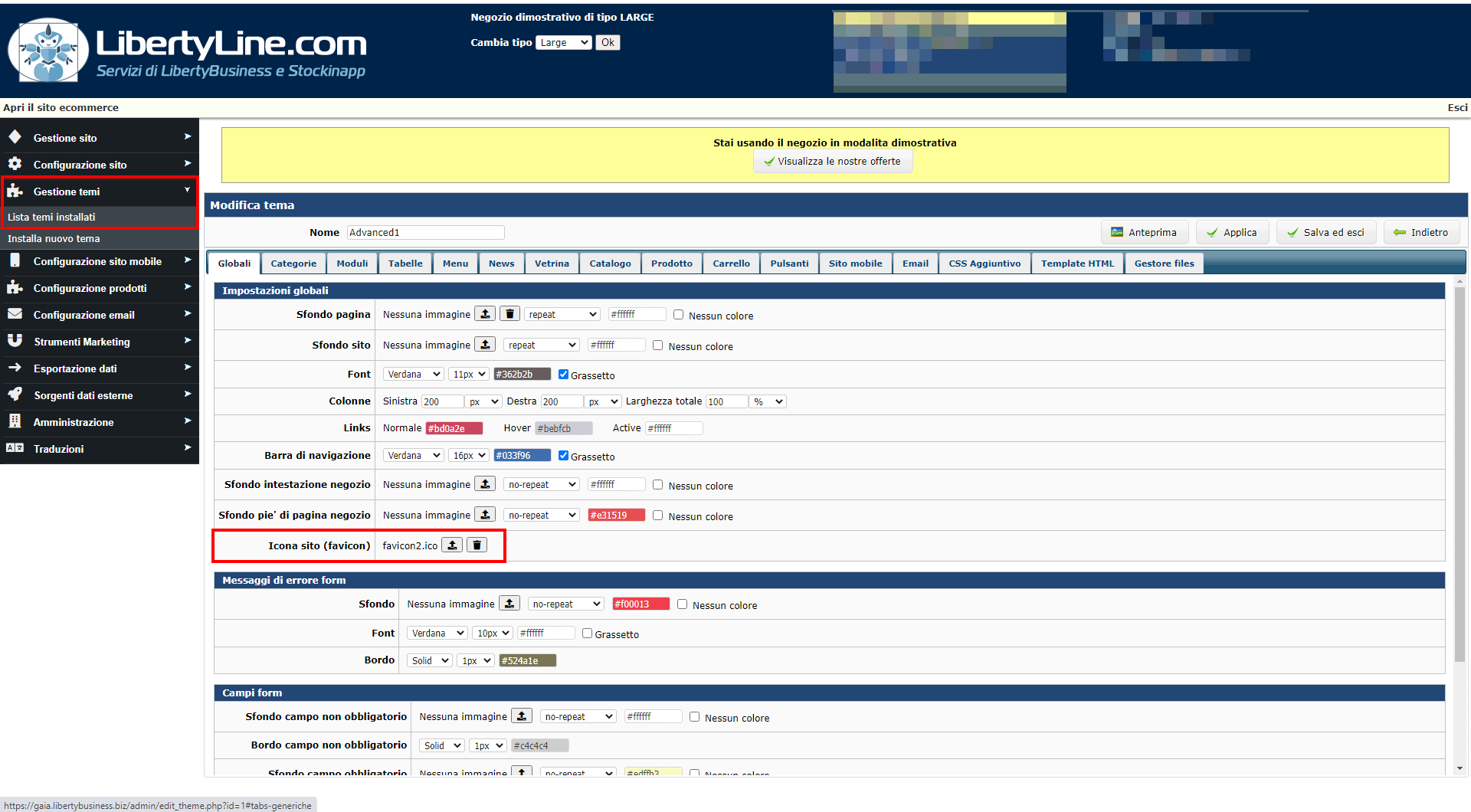The image size is (1471, 812).
Task: Check Nessun colore for Sfondo pagina
Action: (x=678, y=315)
